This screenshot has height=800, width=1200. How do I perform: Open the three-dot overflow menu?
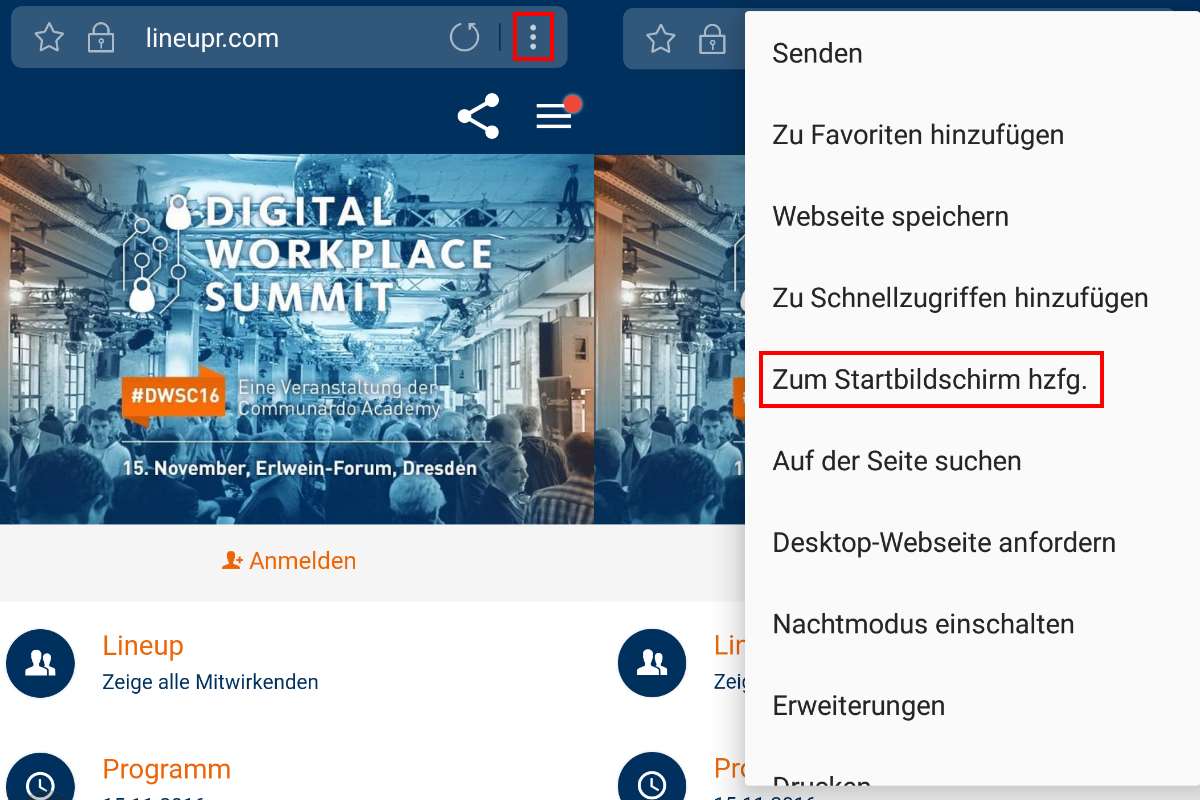click(x=532, y=38)
